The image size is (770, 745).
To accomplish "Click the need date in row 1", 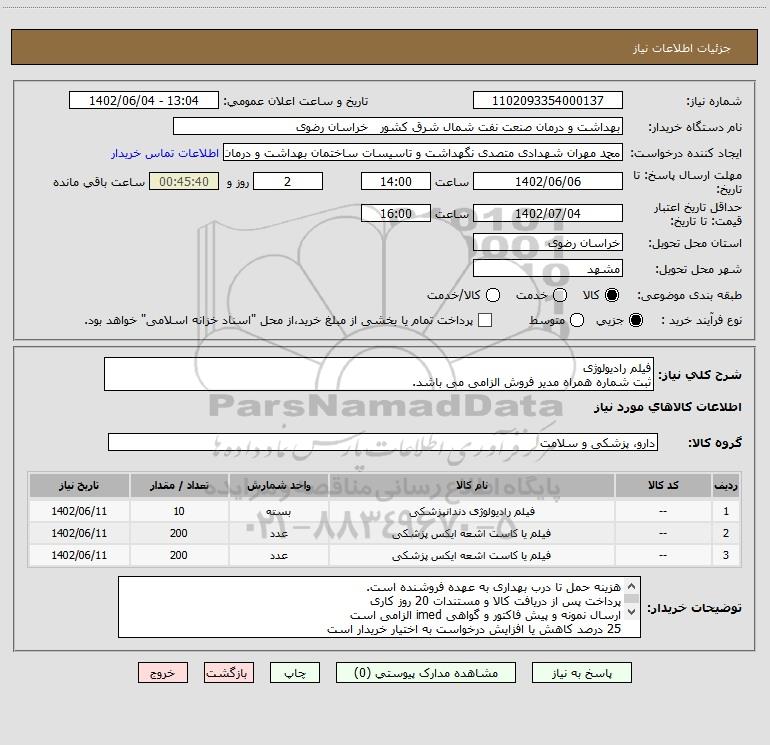I will pyautogui.click(x=79, y=511).
